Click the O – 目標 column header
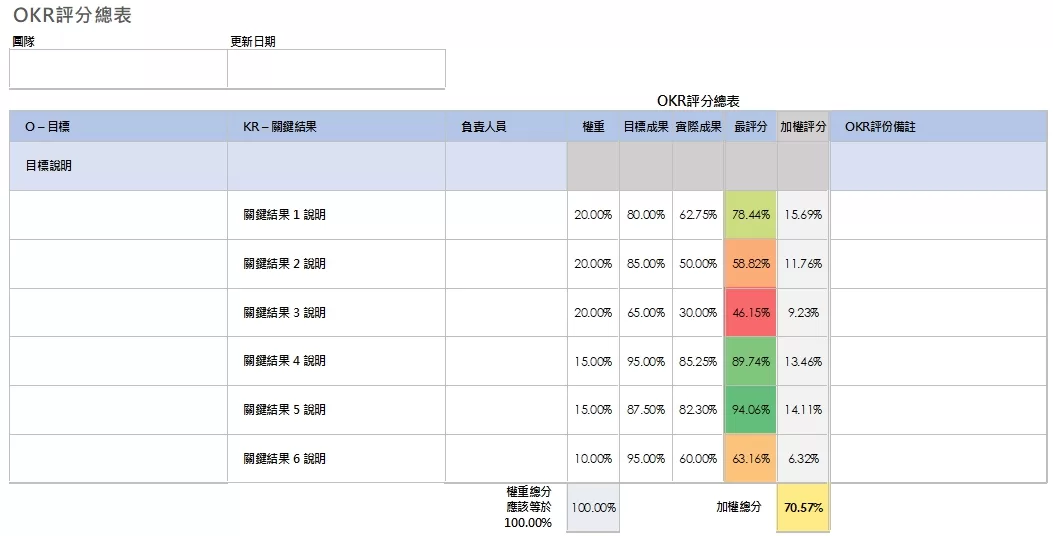The image size is (1053, 536). pos(118,127)
